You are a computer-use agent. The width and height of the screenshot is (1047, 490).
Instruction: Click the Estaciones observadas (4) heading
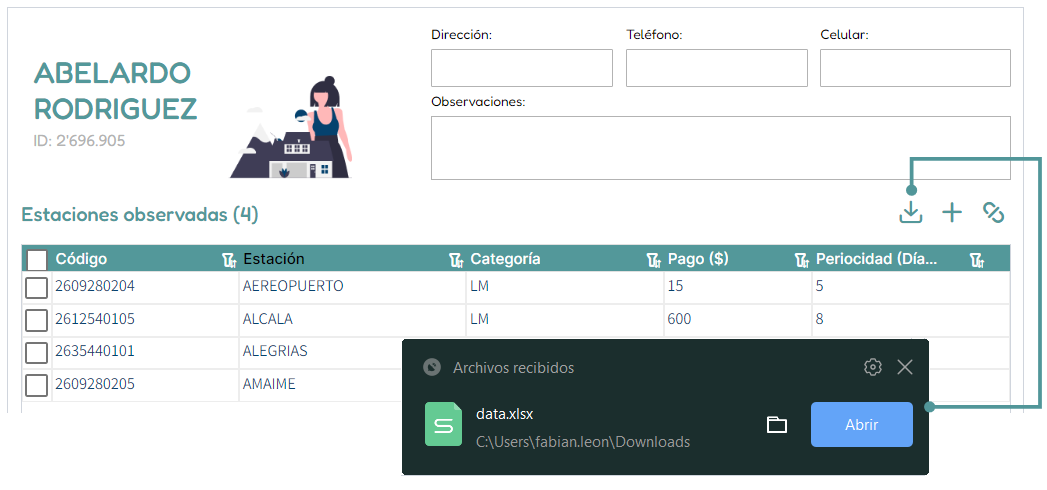click(140, 215)
